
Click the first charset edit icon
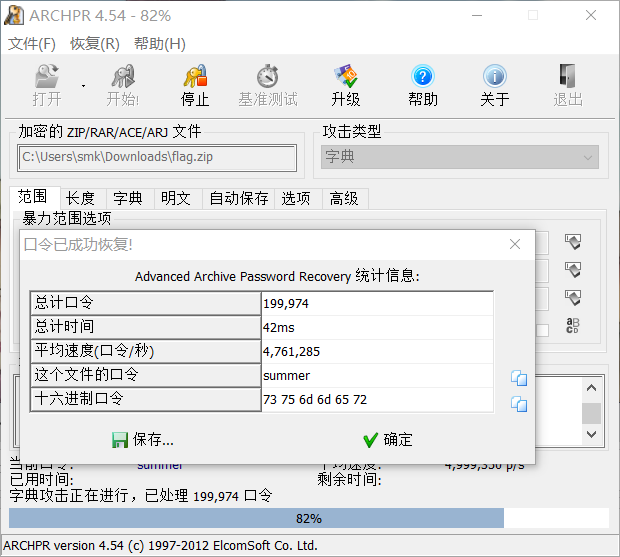[x=573, y=242]
